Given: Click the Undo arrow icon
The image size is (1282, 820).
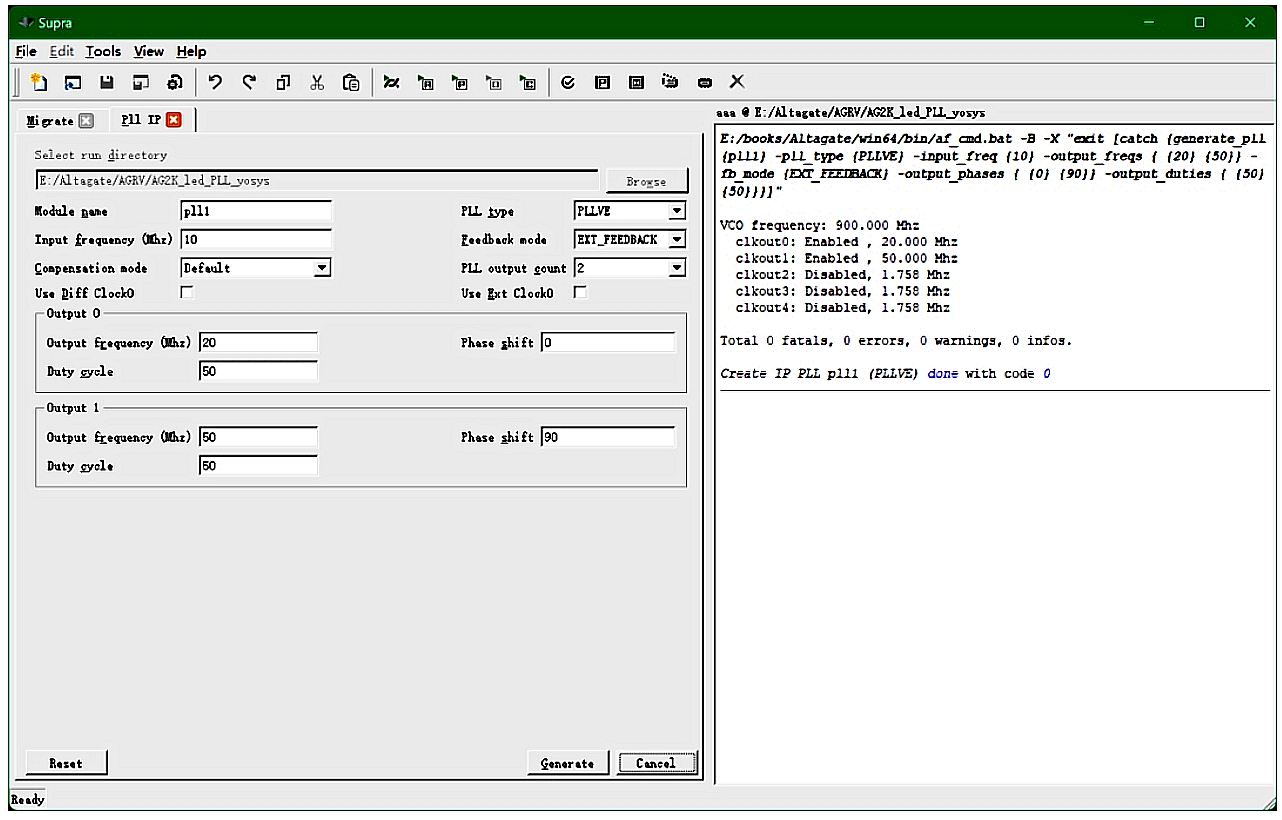Looking at the screenshot, I should [x=215, y=82].
